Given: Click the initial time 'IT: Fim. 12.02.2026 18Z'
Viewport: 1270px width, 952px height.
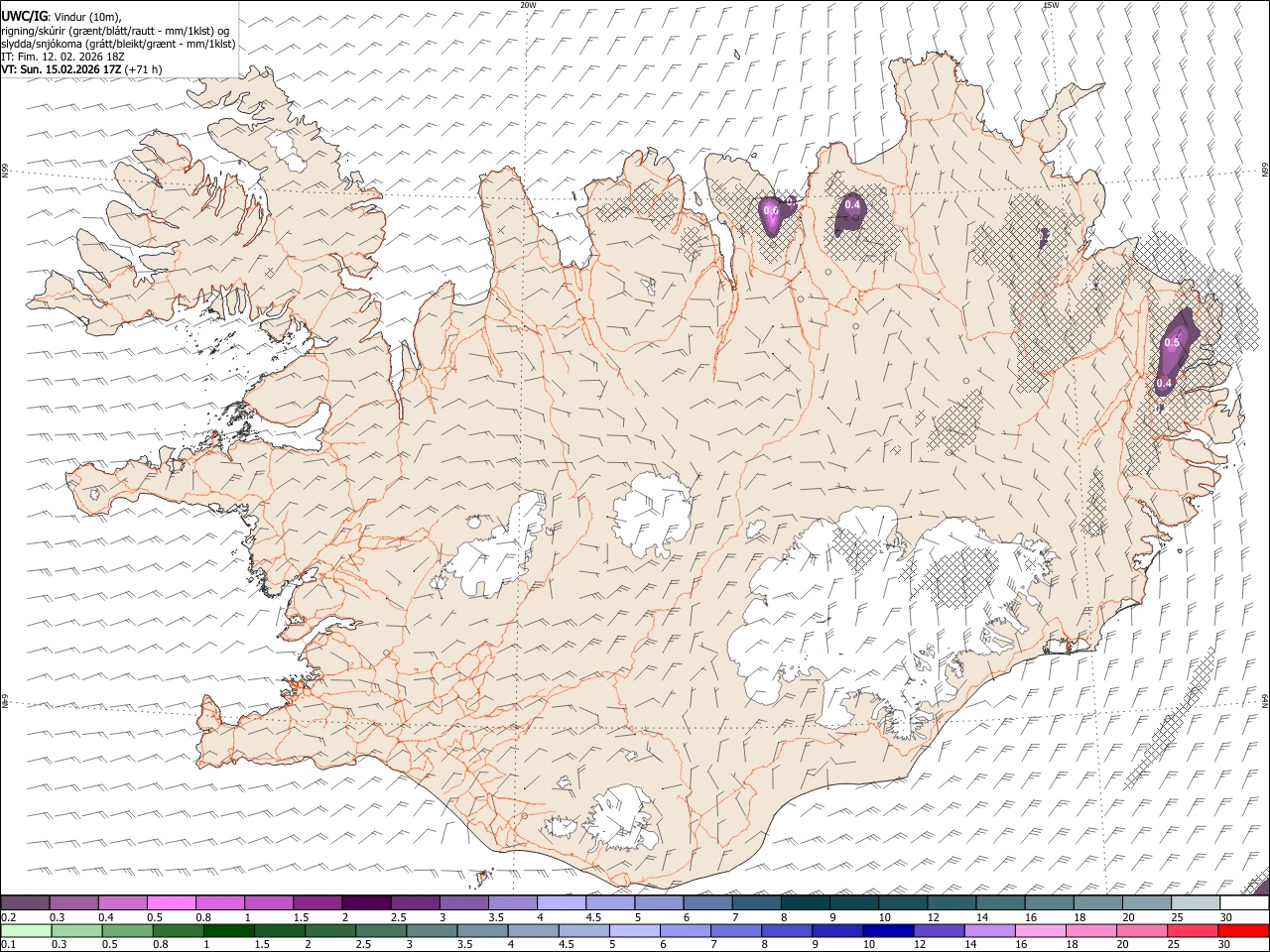Looking at the screenshot, I should [x=63, y=57].
